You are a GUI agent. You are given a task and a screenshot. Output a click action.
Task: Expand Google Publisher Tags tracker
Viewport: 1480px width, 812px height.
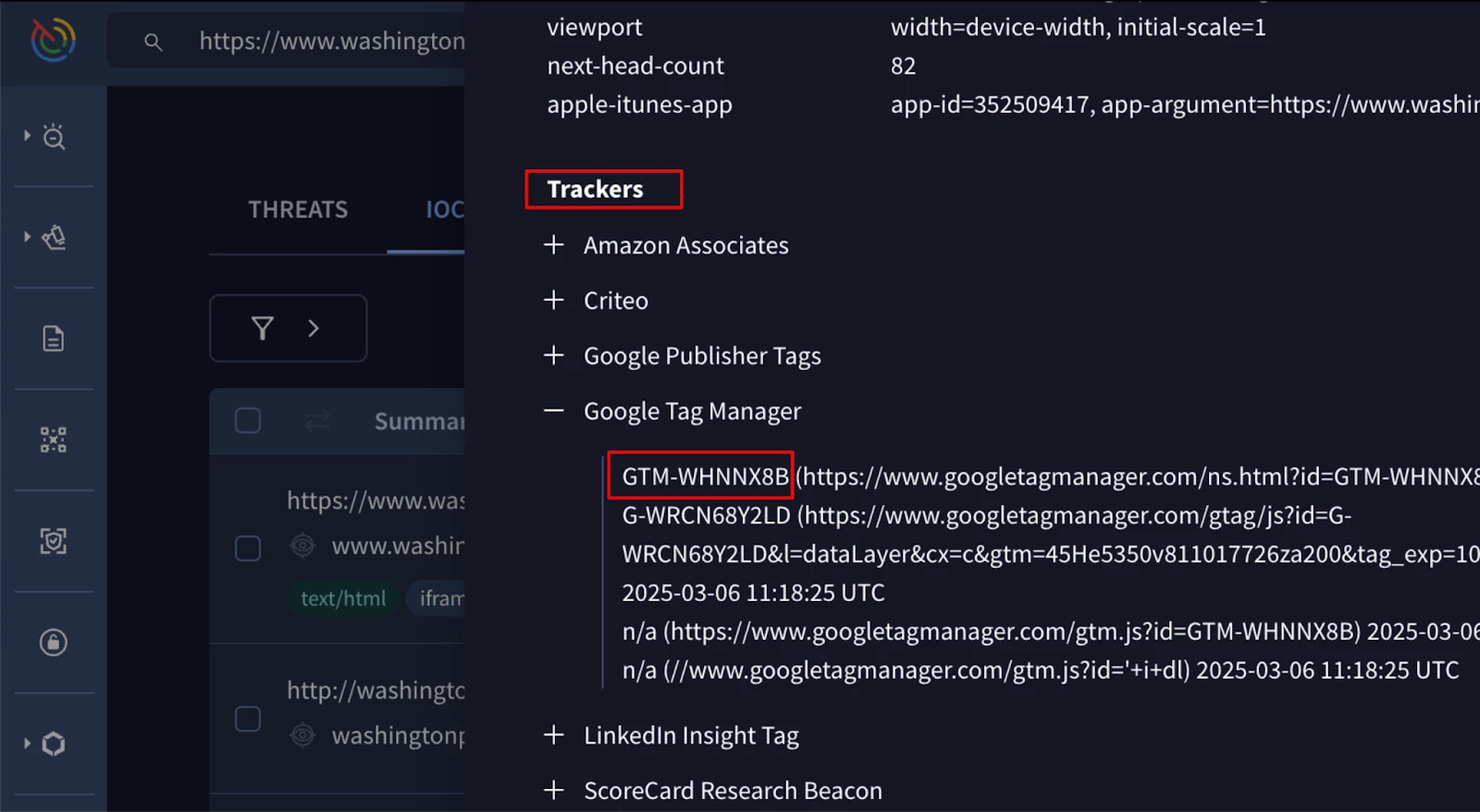pos(554,355)
